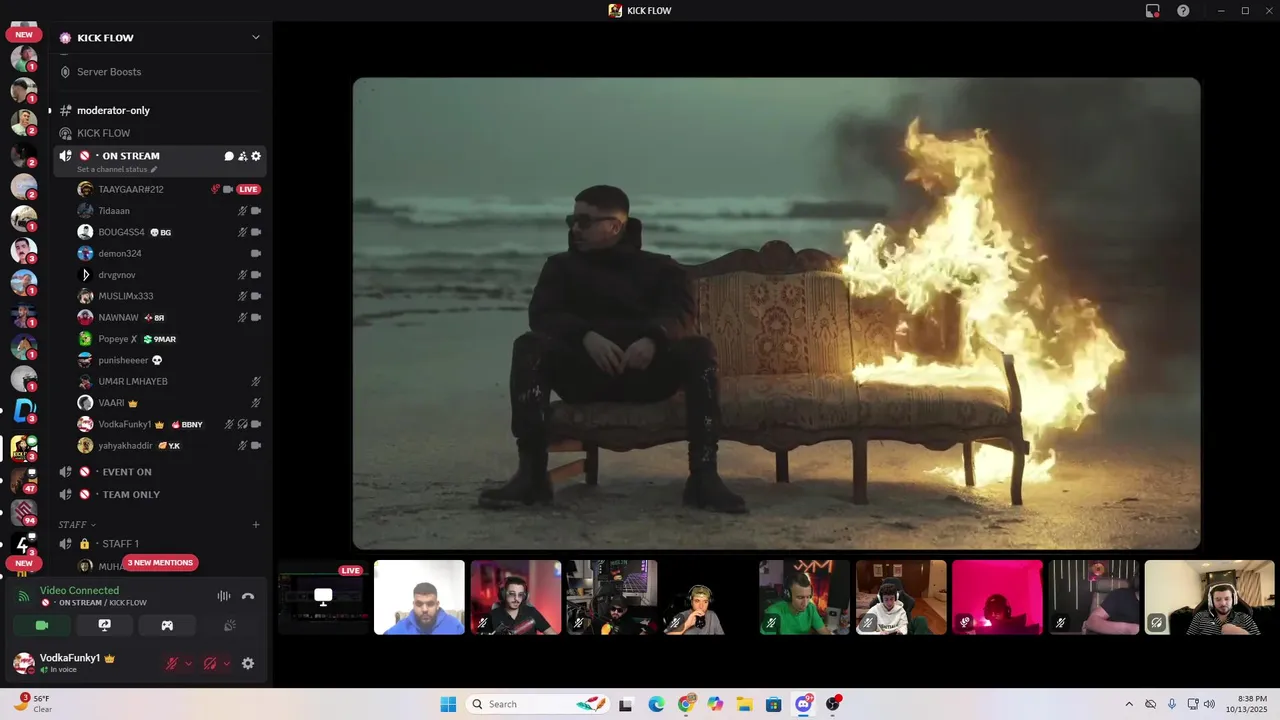Open Microsoft Store from taskbar

point(773,704)
